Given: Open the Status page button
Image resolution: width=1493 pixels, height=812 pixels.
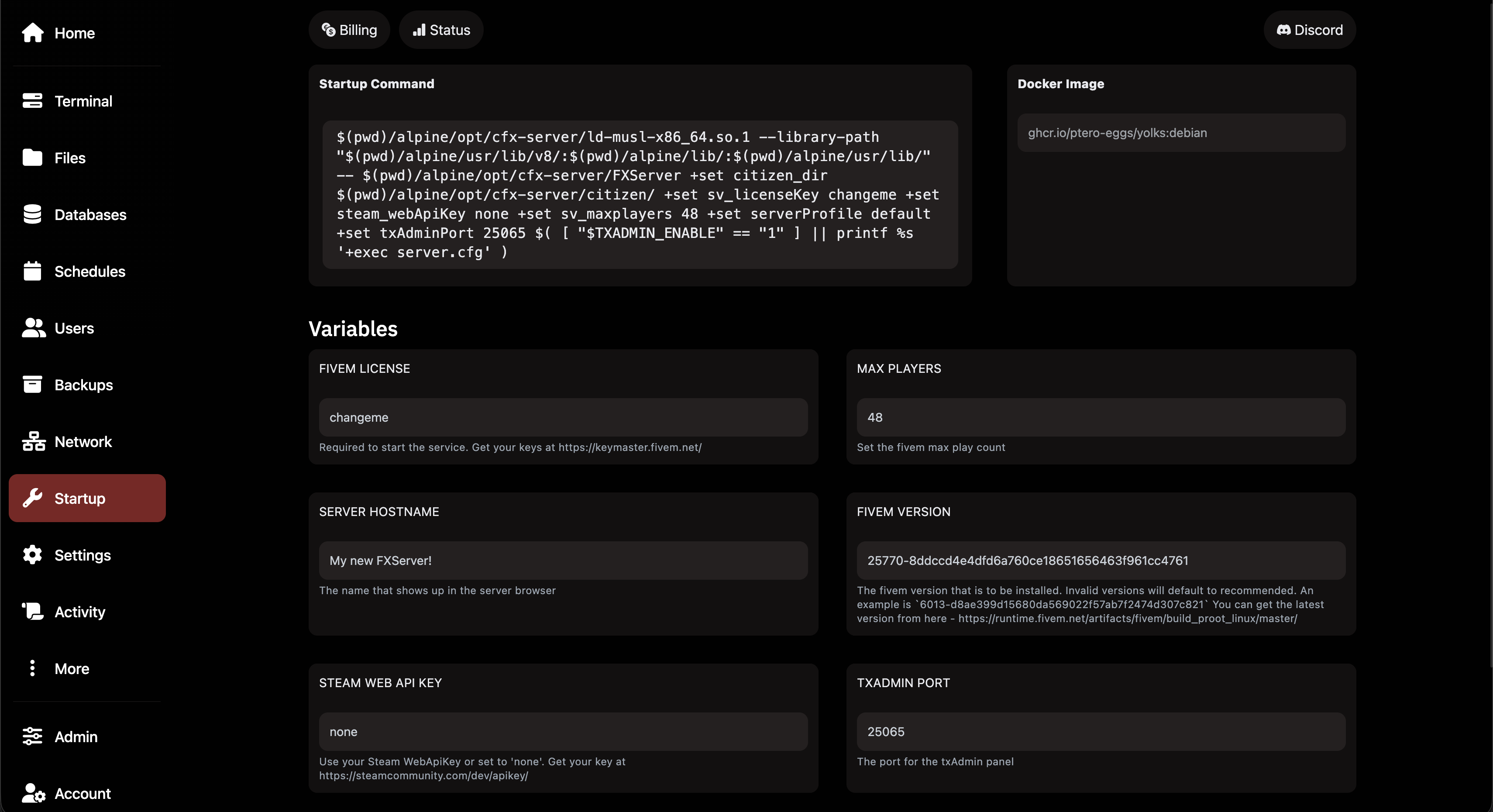Looking at the screenshot, I should tap(441, 30).
